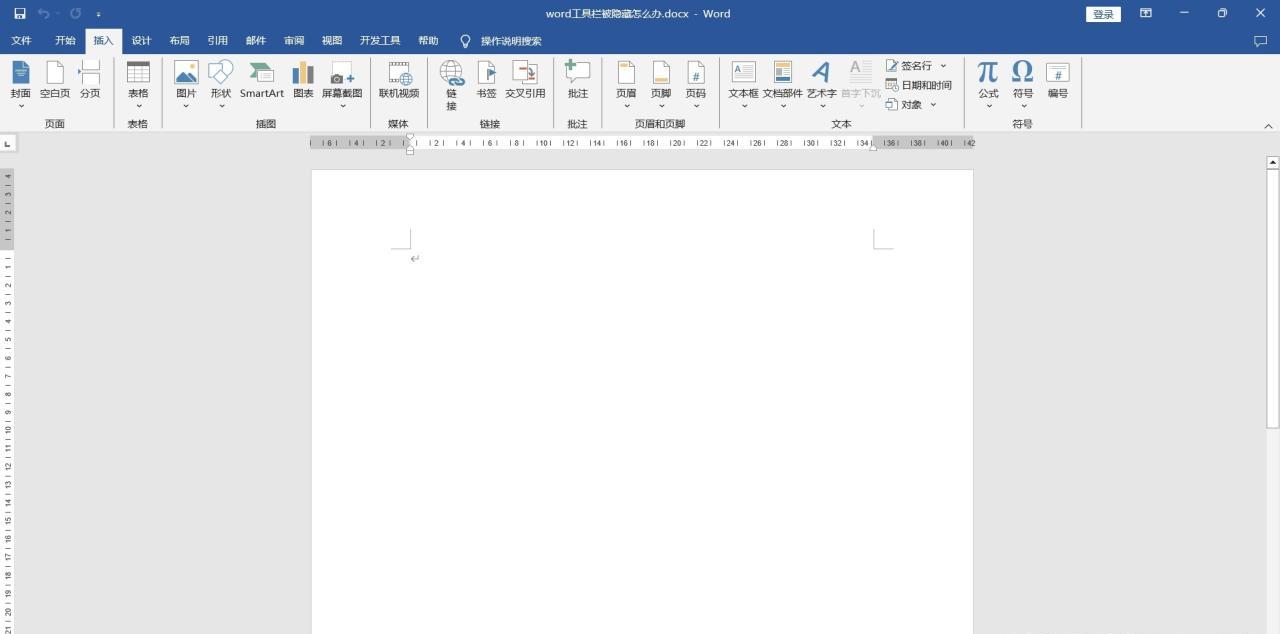
Task: Insert a picture using 图片 icon
Action: (186, 80)
